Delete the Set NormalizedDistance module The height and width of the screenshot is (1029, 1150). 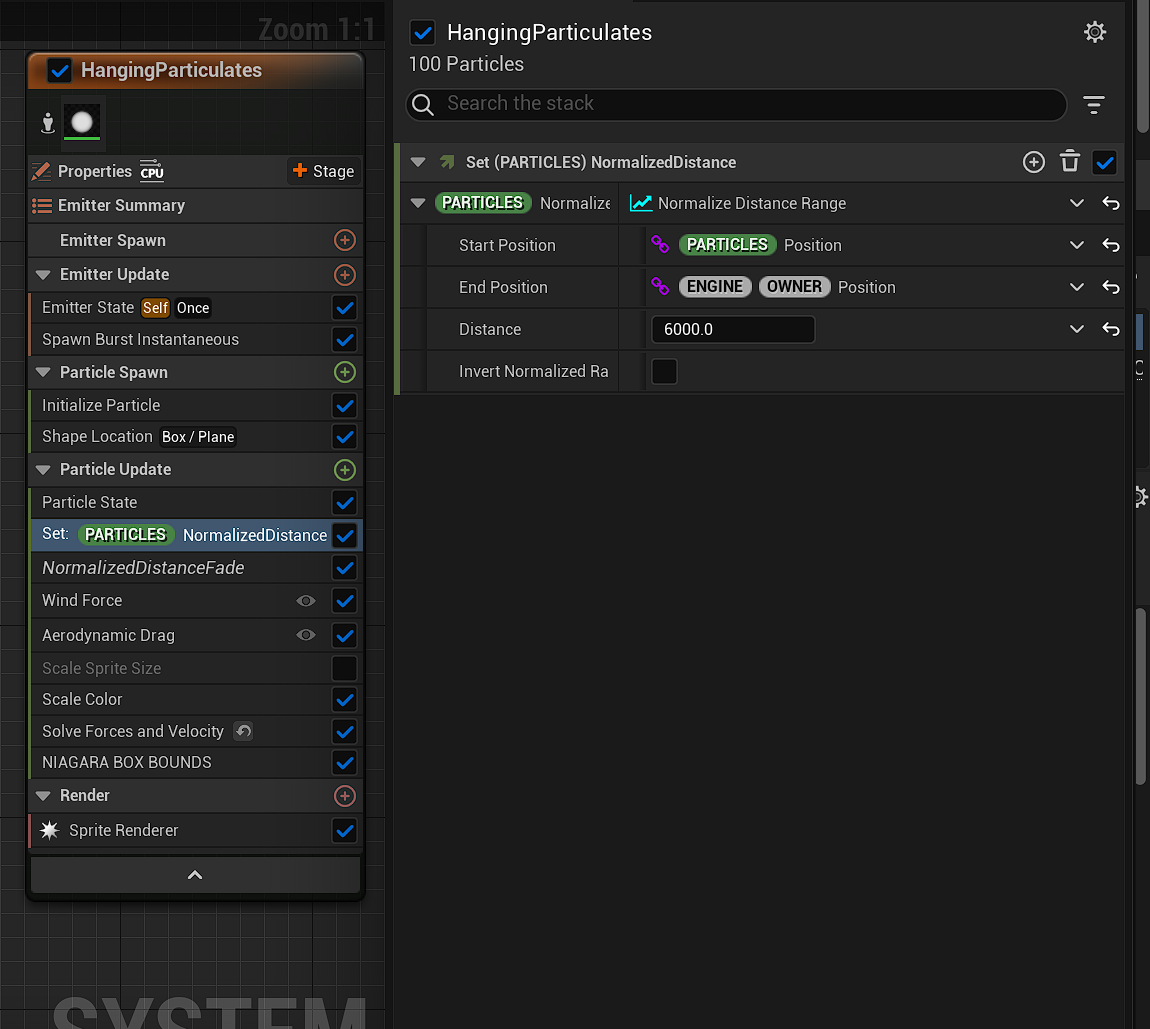click(1070, 161)
